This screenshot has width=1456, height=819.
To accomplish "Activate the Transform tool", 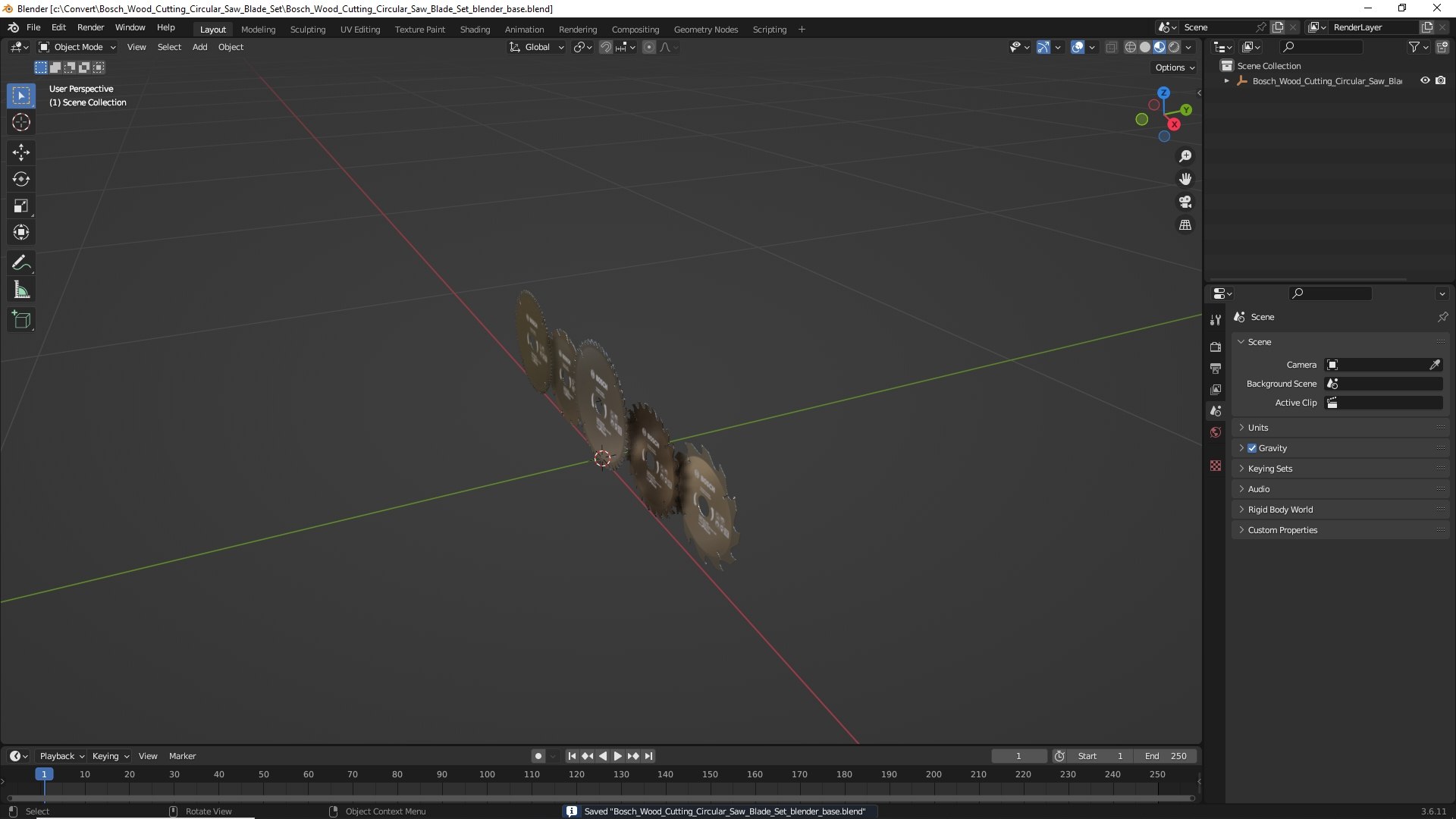I will click(21, 232).
